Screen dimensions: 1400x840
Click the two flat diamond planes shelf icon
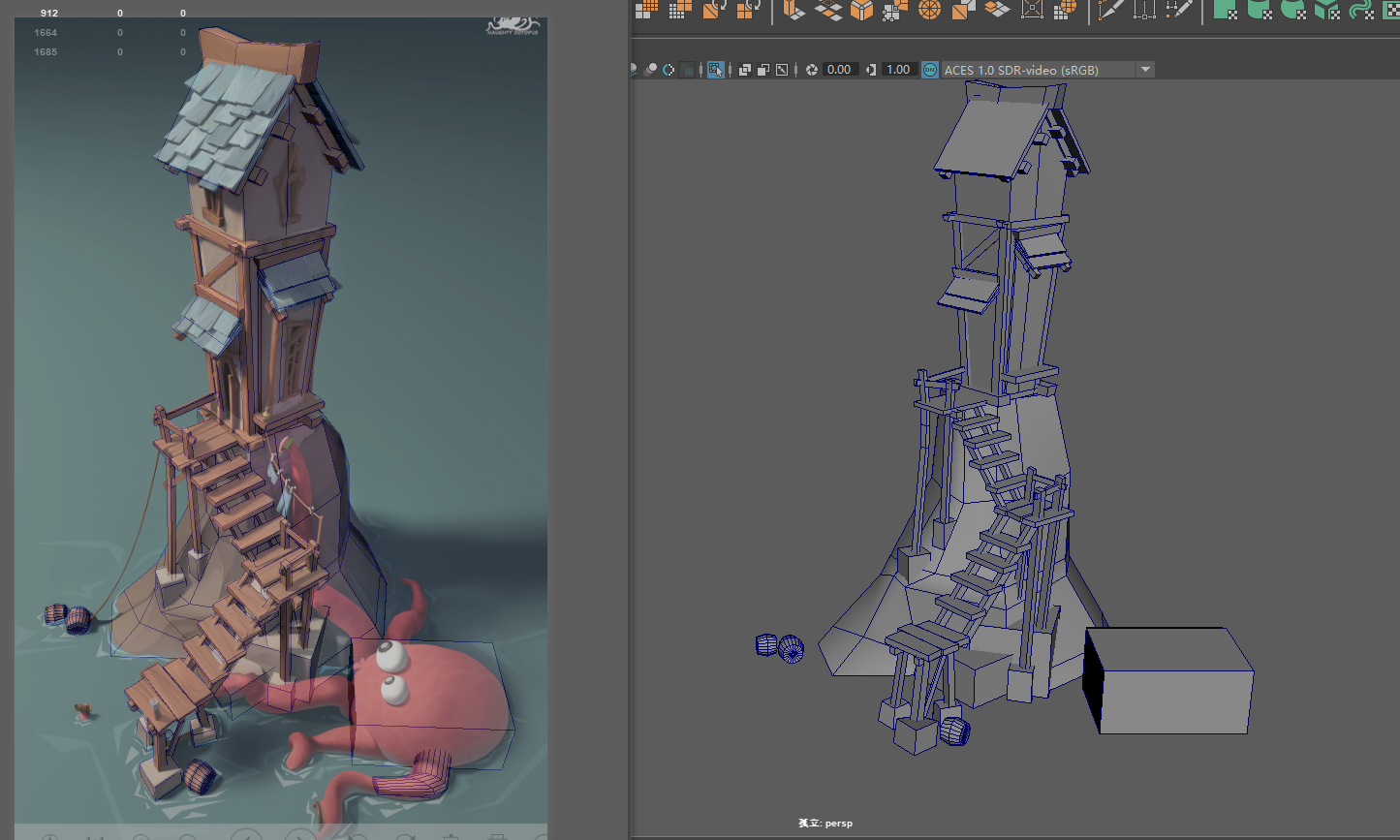[997, 9]
